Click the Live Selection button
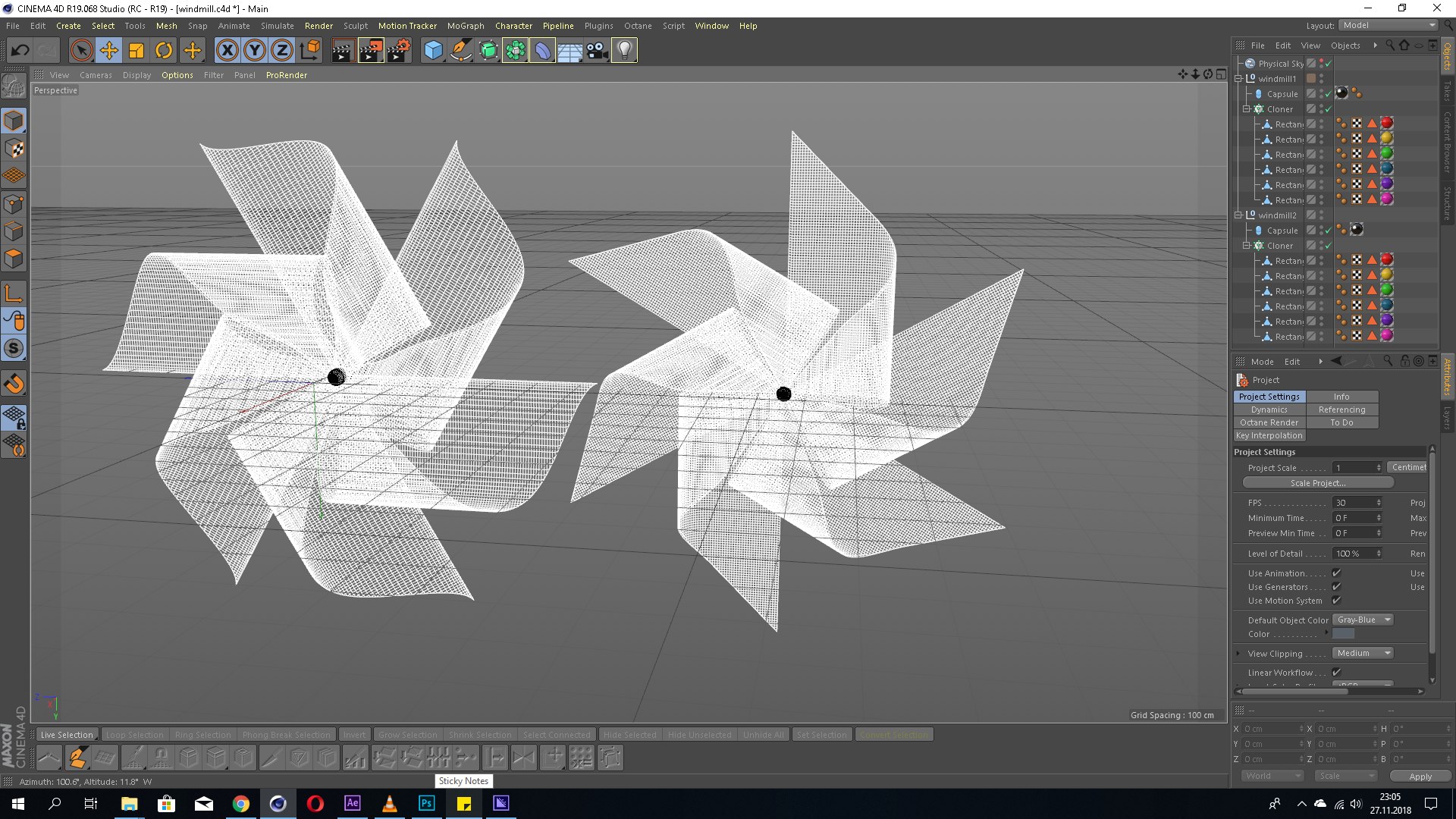1456x819 pixels. 67,735
